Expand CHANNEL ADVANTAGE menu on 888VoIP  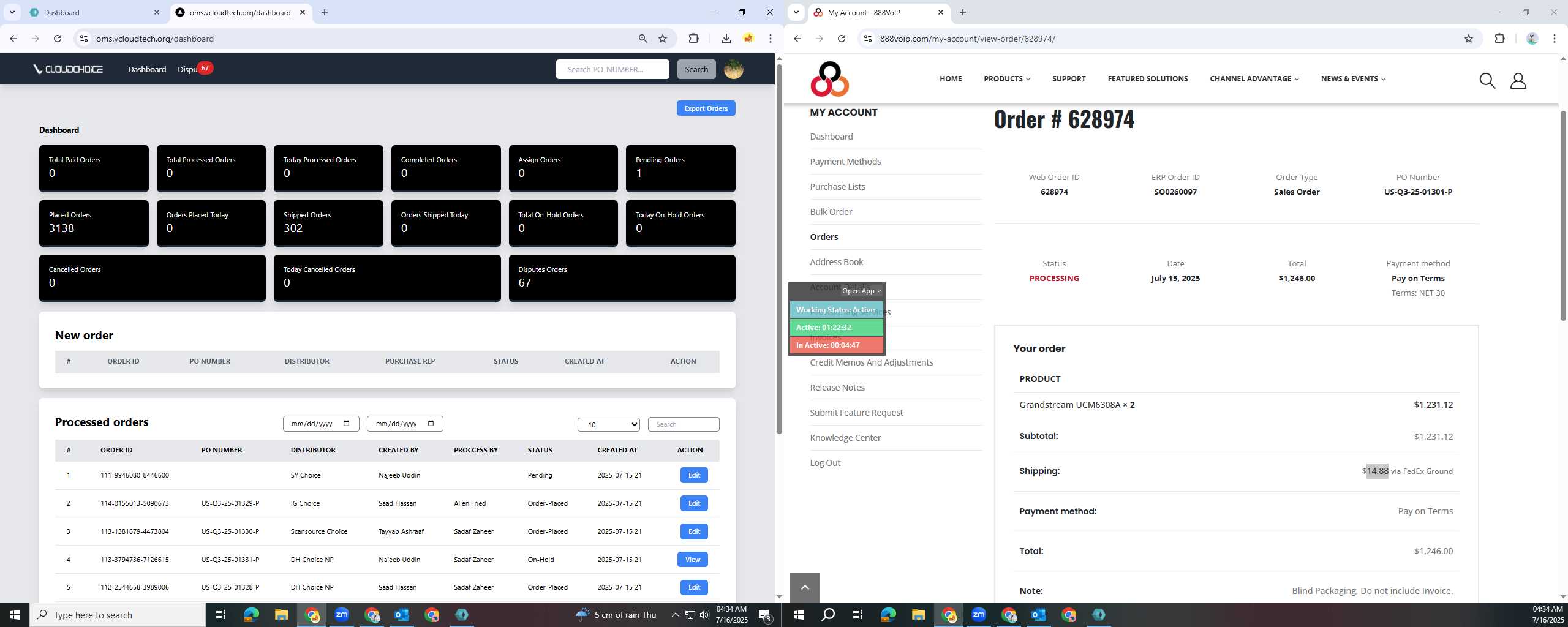[1254, 78]
